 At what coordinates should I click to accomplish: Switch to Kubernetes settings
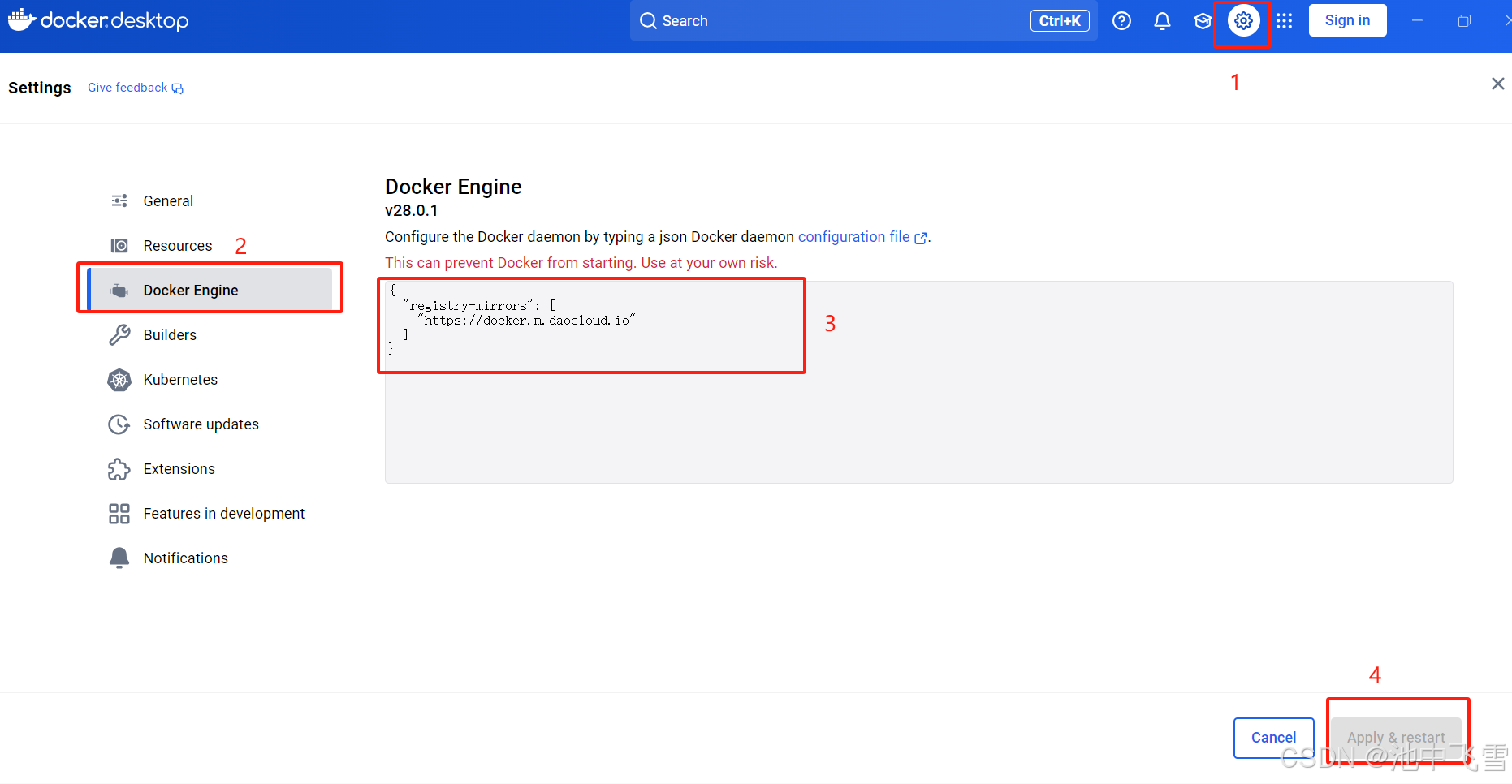coord(210,379)
